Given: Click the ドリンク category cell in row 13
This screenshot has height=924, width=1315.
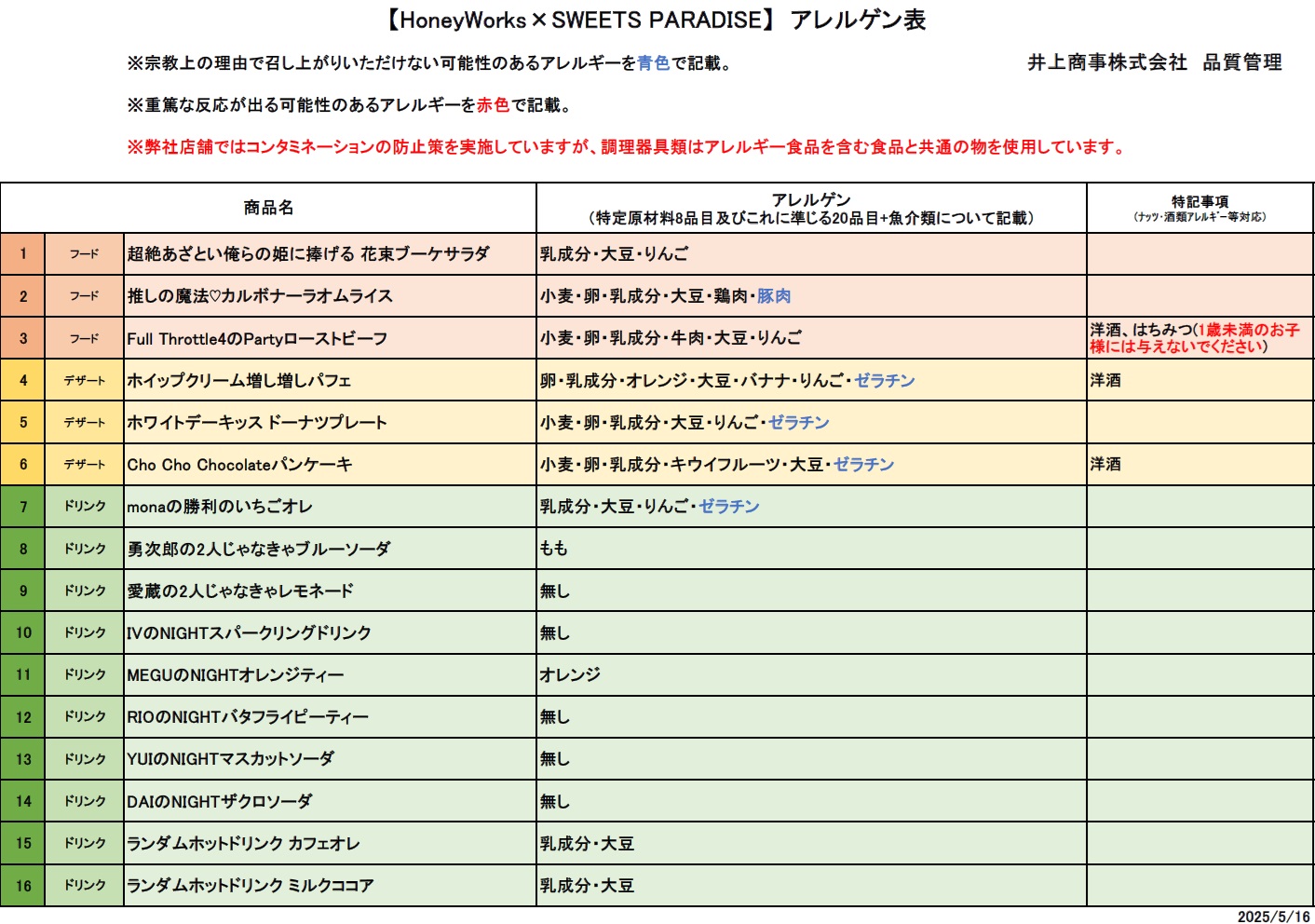Looking at the screenshot, I should pos(85,759).
